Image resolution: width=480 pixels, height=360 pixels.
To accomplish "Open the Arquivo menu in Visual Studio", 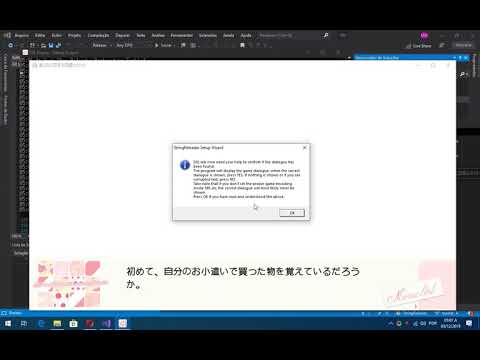I will tap(22, 35).
